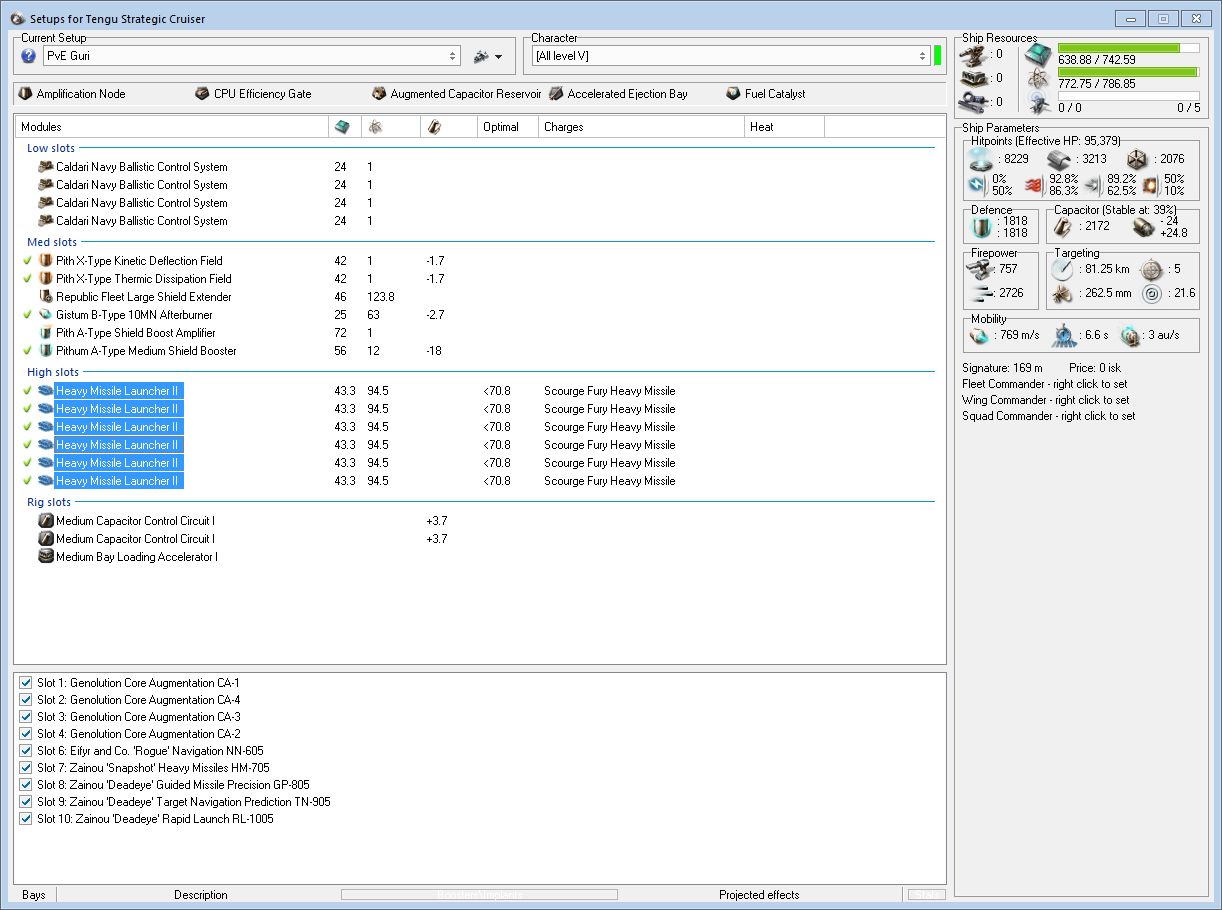Image resolution: width=1222 pixels, height=910 pixels.
Task: Click the CPU column header icon
Action: [343, 126]
